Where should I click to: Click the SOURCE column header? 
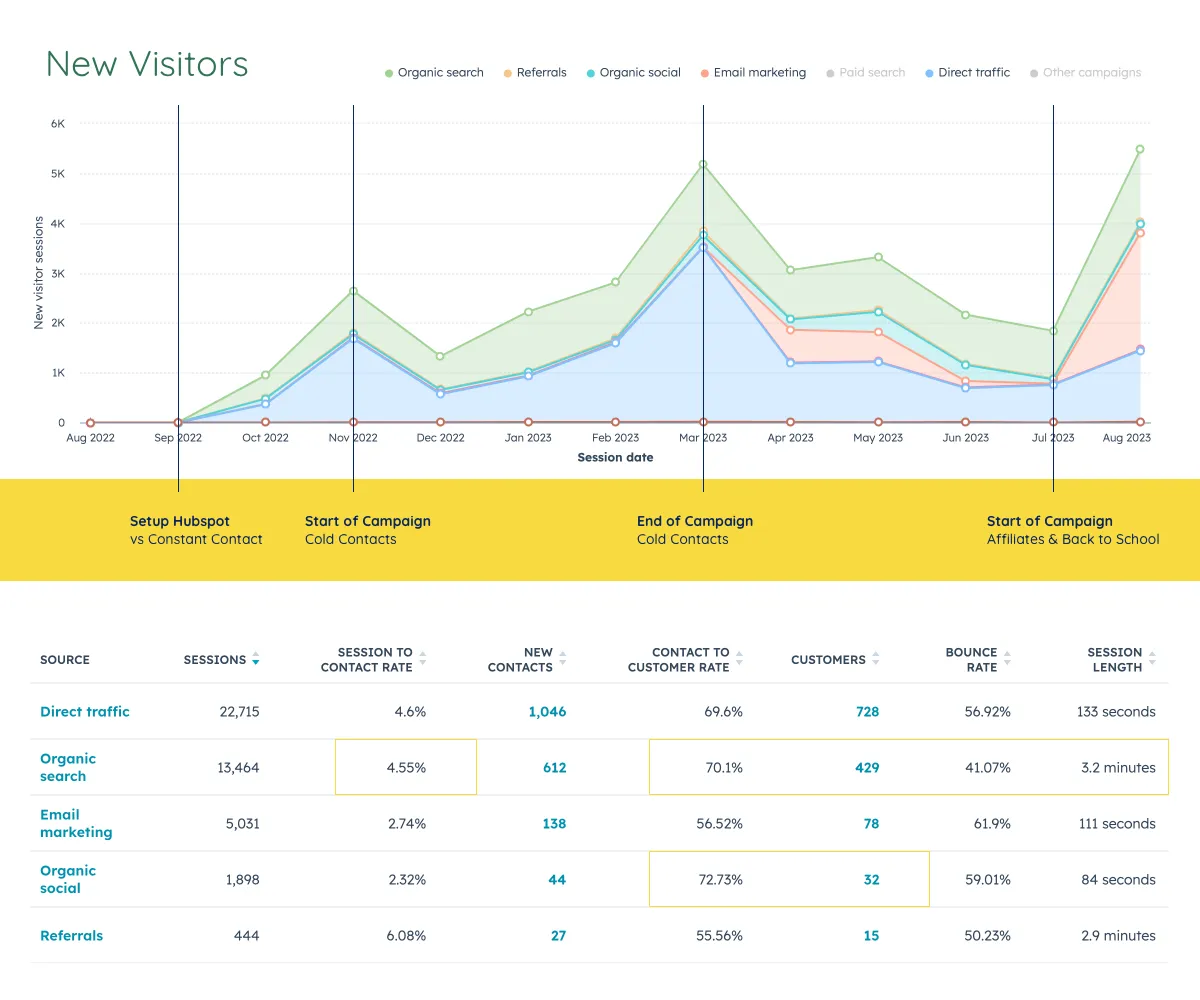(65, 660)
